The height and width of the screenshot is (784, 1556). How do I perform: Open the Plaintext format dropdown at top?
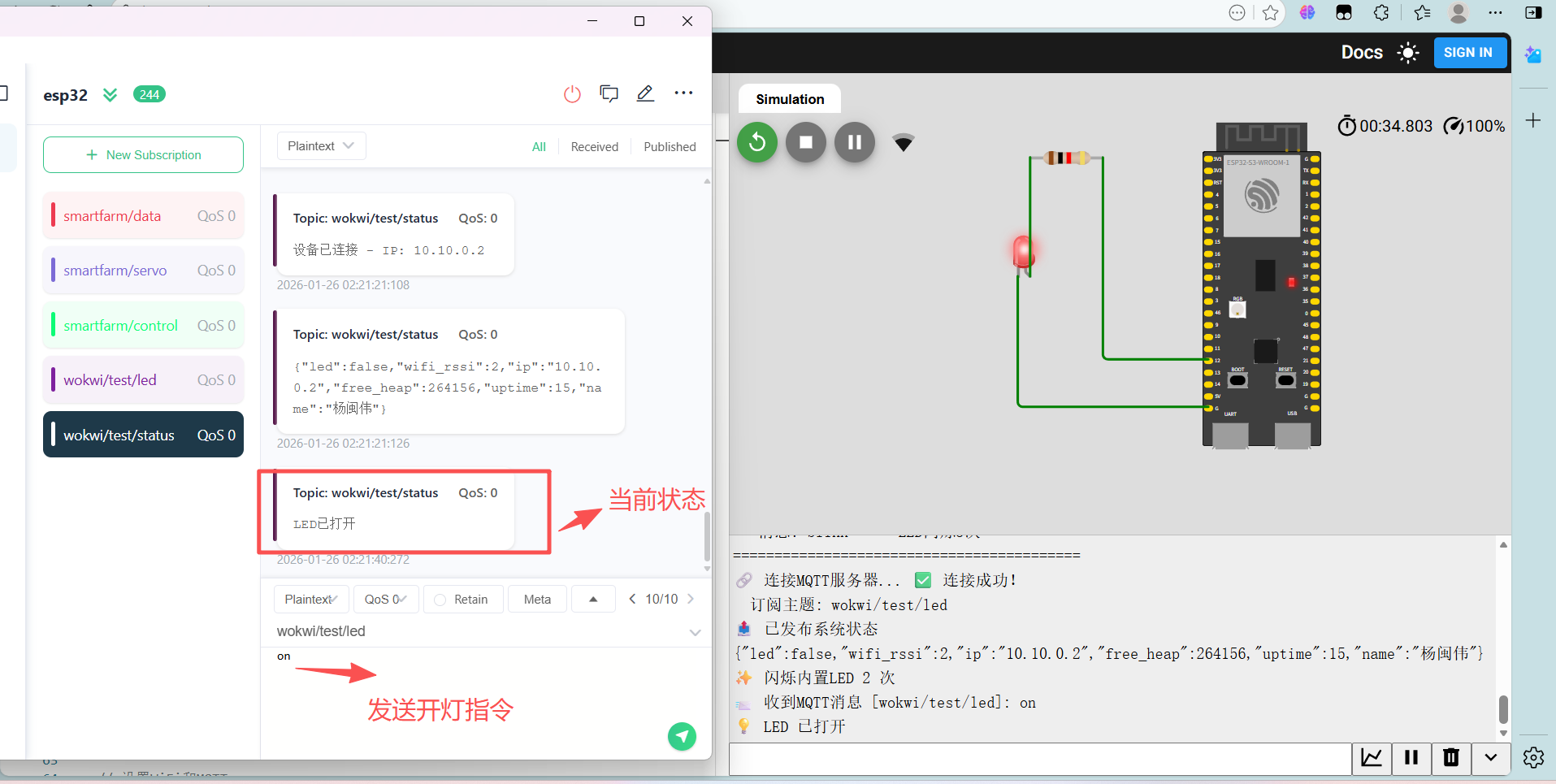click(321, 146)
